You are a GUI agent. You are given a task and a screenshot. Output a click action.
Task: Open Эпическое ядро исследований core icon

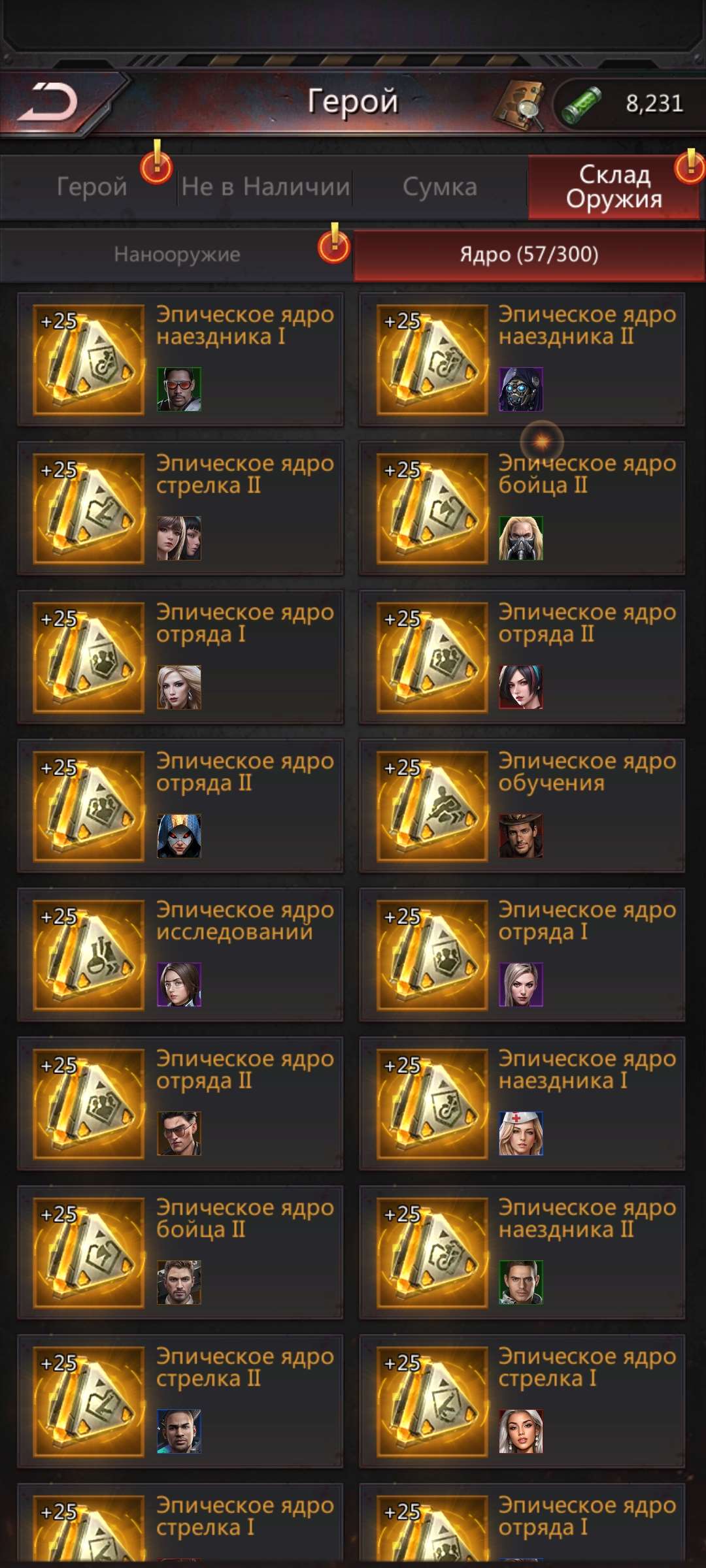tap(89, 955)
